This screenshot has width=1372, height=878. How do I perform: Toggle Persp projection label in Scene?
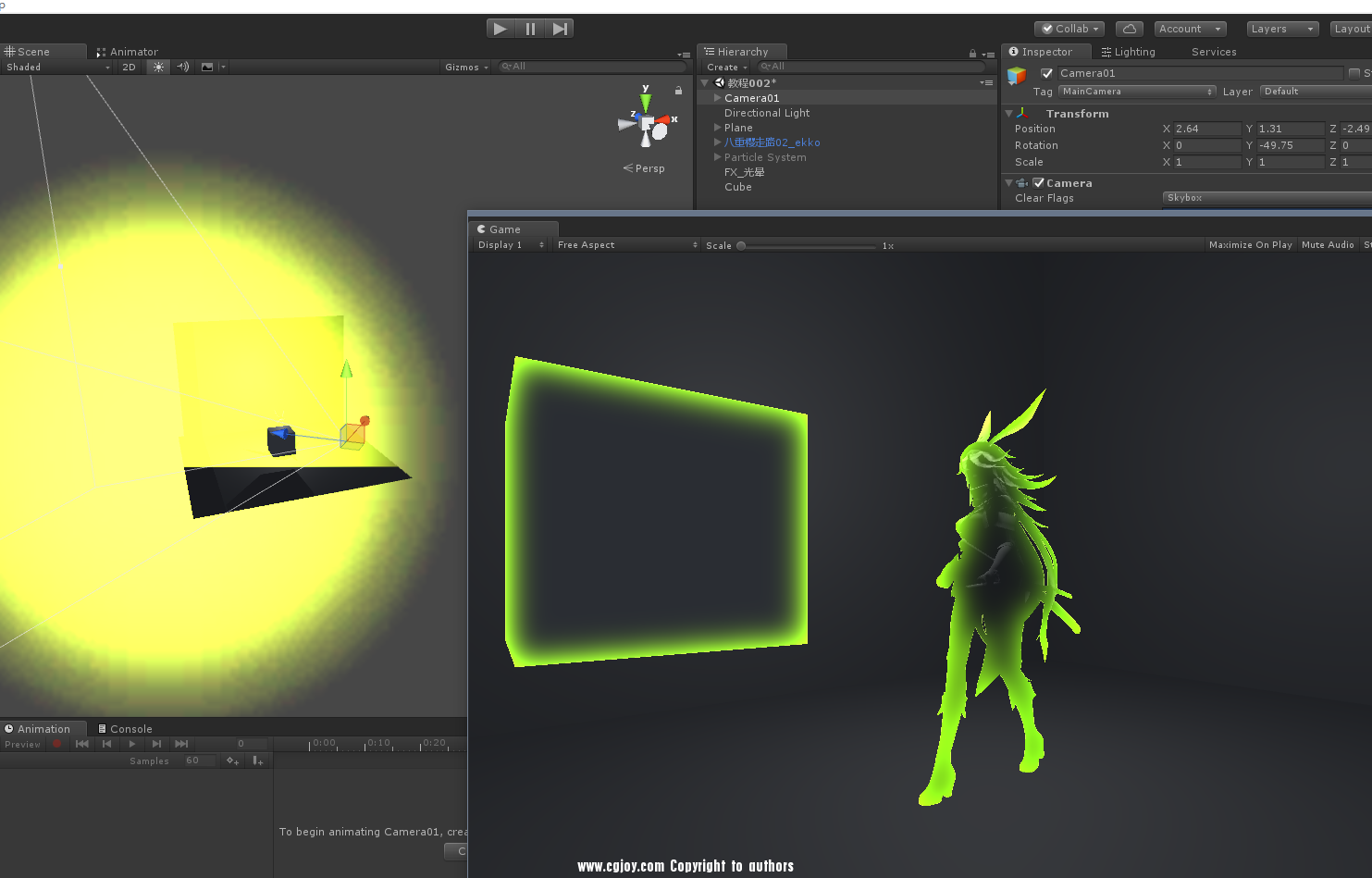pyautogui.click(x=644, y=168)
